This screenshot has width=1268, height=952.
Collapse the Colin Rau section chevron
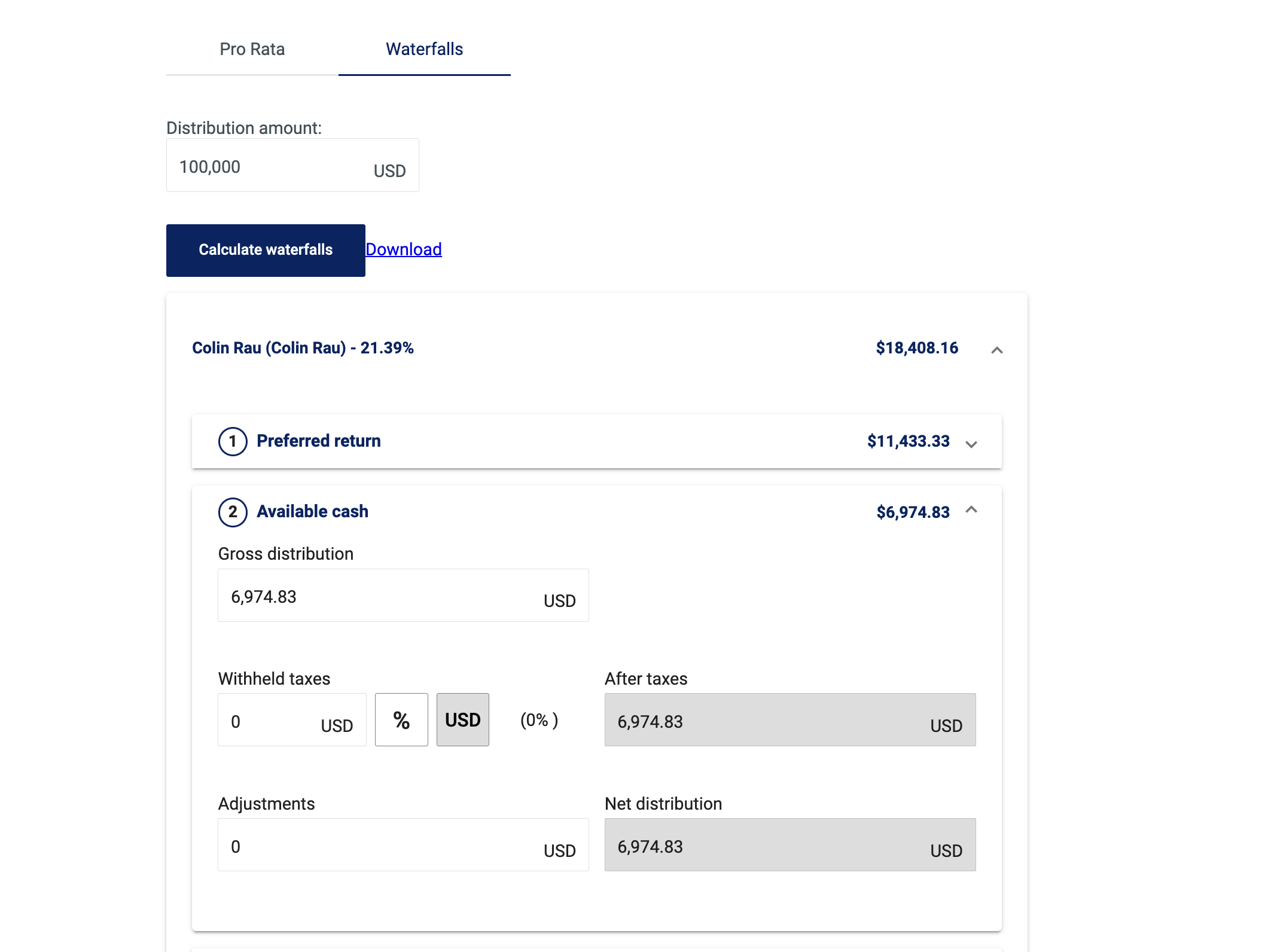pos(996,350)
